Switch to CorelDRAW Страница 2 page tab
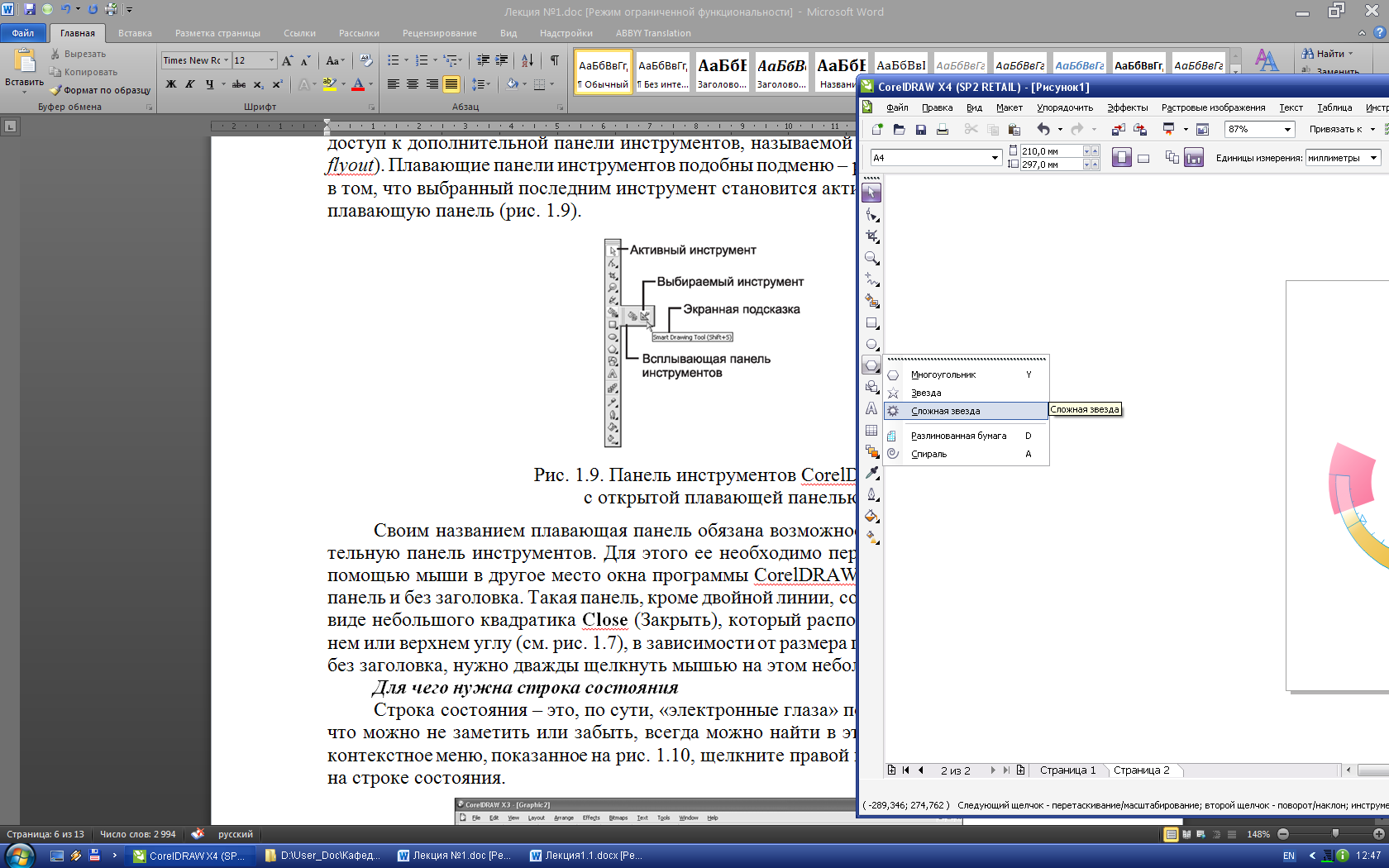 point(1141,770)
